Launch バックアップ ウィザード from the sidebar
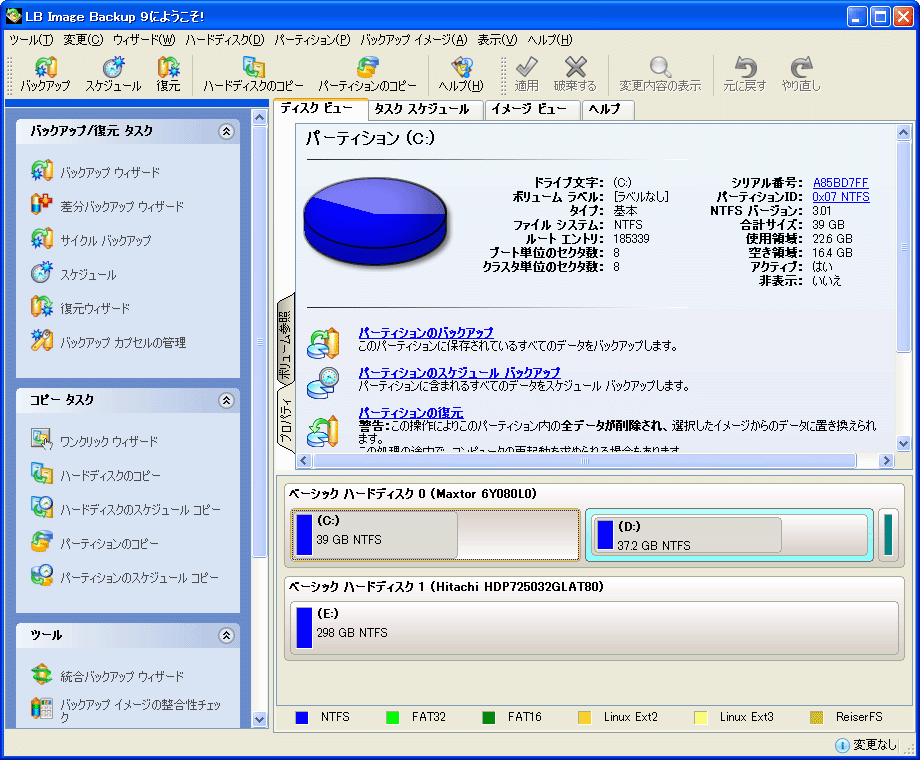920x760 pixels. (x=96, y=172)
